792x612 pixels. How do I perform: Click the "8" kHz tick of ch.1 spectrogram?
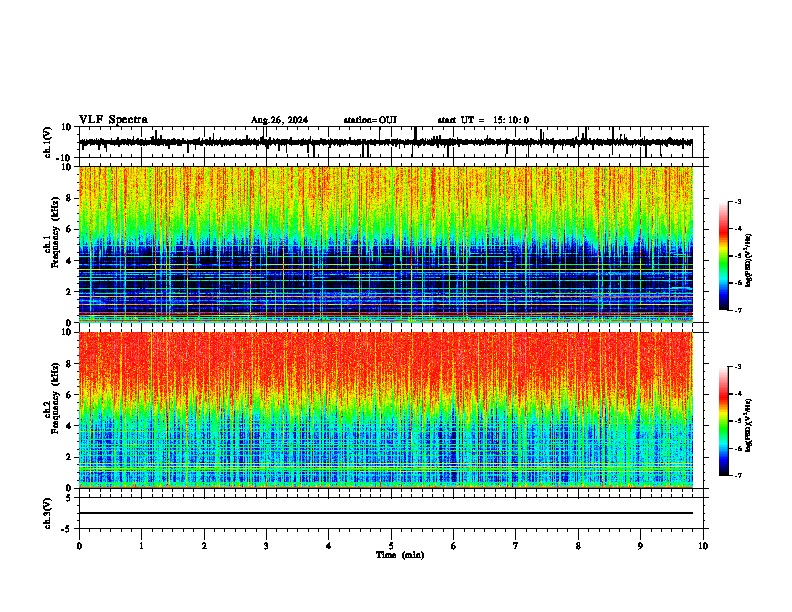click(69, 198)
